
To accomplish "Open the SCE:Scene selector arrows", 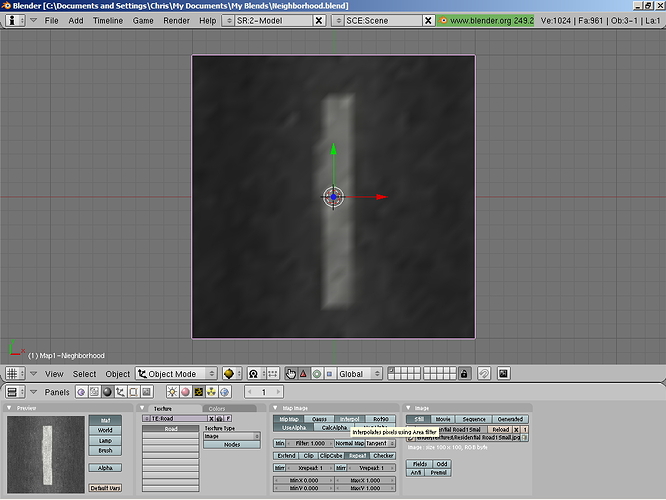I will click(x=338, y=20).
